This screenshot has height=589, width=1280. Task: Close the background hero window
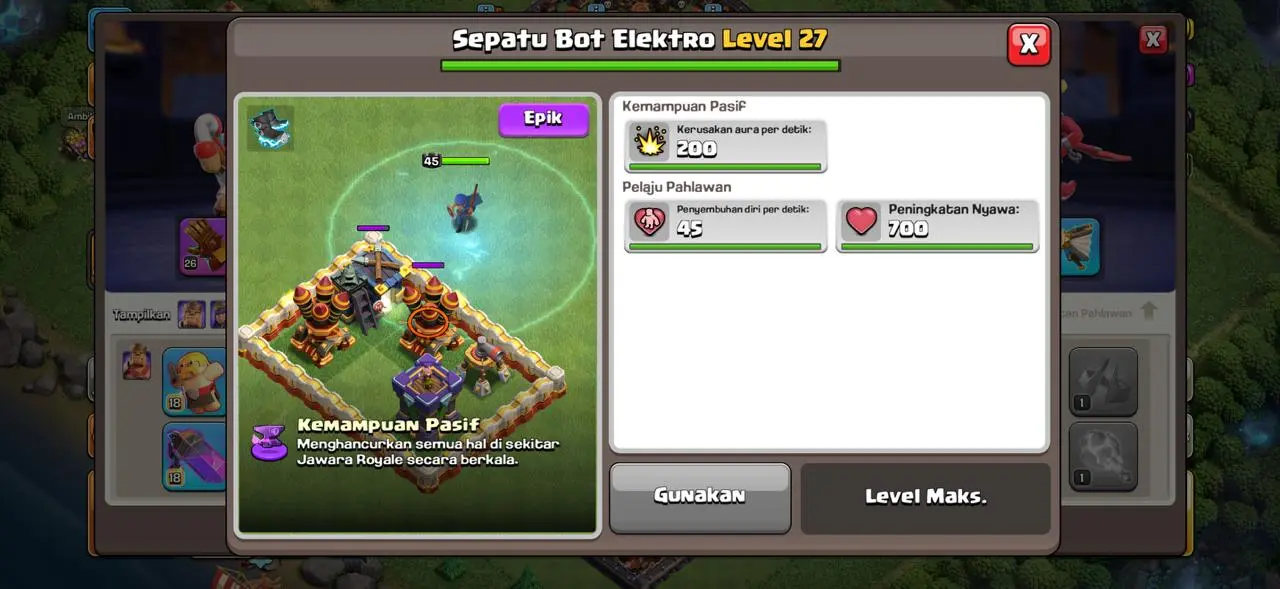pyautogui.click(x=1153, y=40)
